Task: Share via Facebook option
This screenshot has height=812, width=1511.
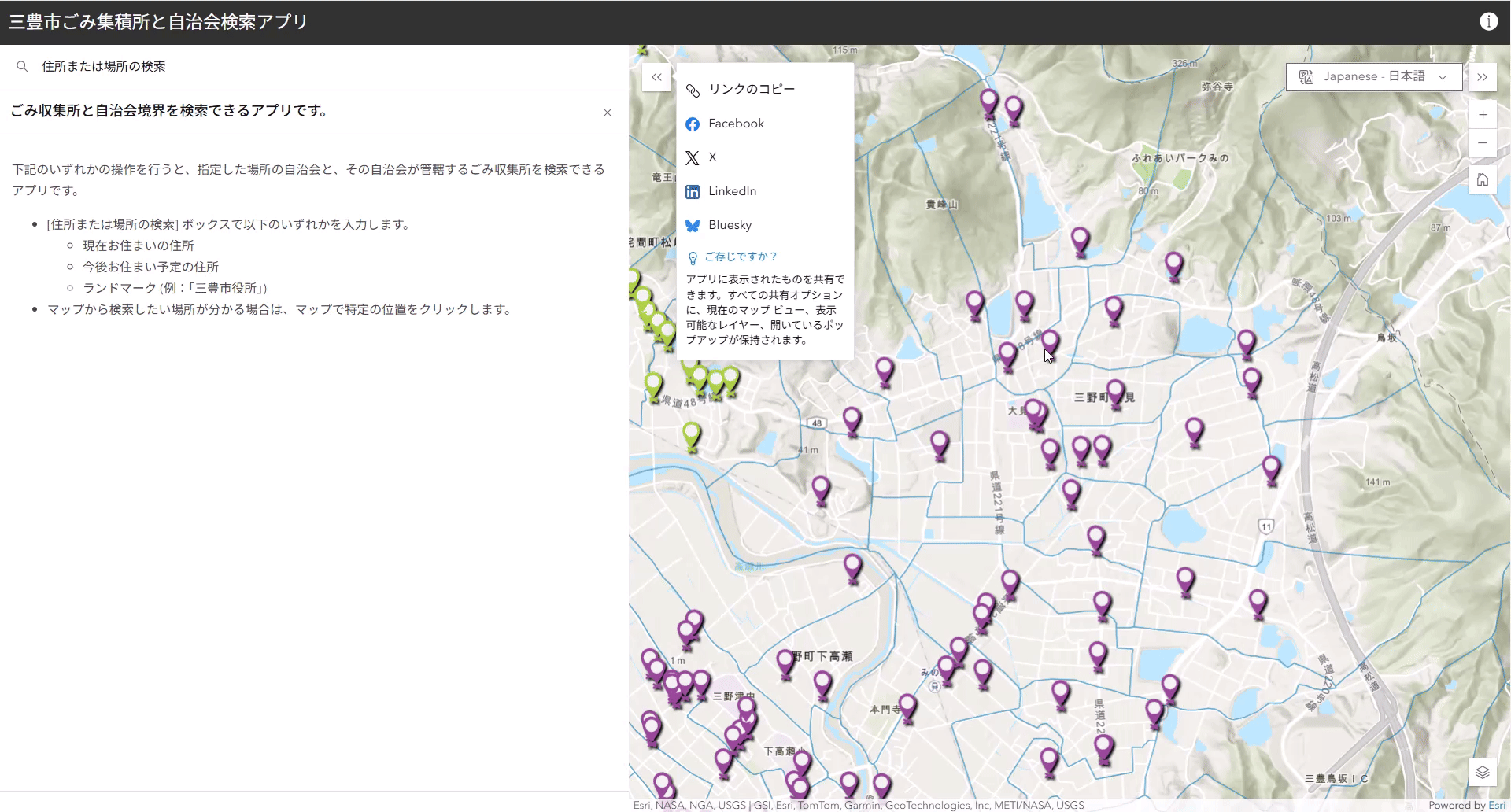Action: click(x=765, y=124)
